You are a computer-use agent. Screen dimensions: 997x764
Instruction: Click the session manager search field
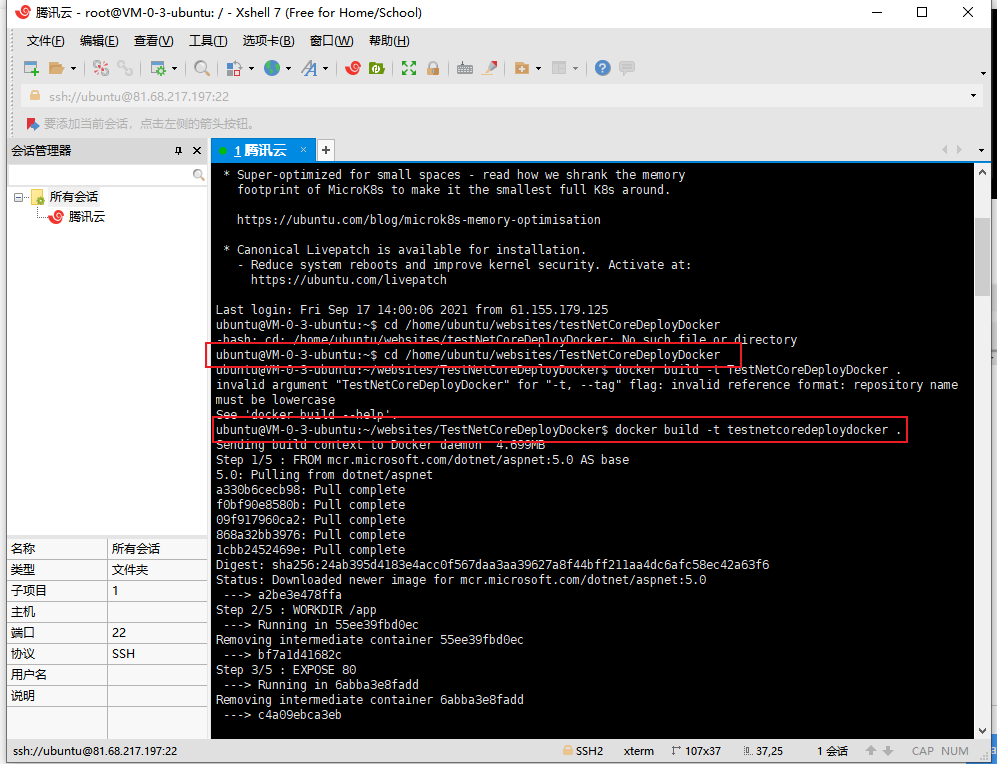[x=100, y=174]
